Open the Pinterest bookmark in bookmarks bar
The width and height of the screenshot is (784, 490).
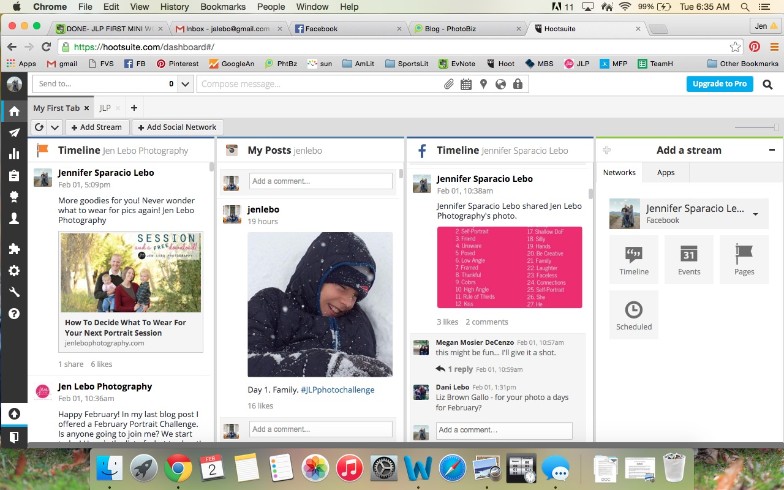point(178,64)
